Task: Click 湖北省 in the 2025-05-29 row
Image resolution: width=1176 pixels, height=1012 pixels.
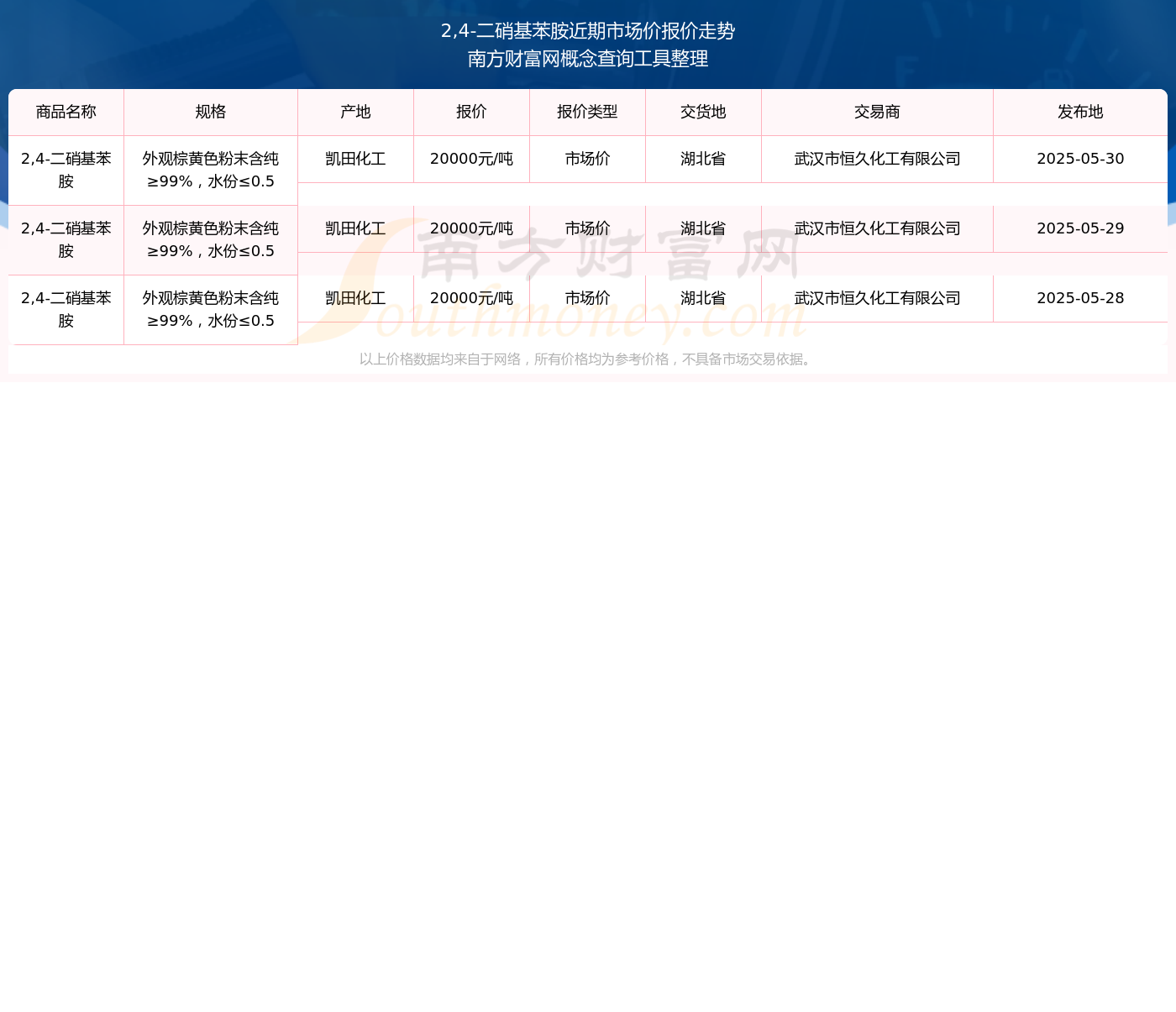Action: click(703, 228)
